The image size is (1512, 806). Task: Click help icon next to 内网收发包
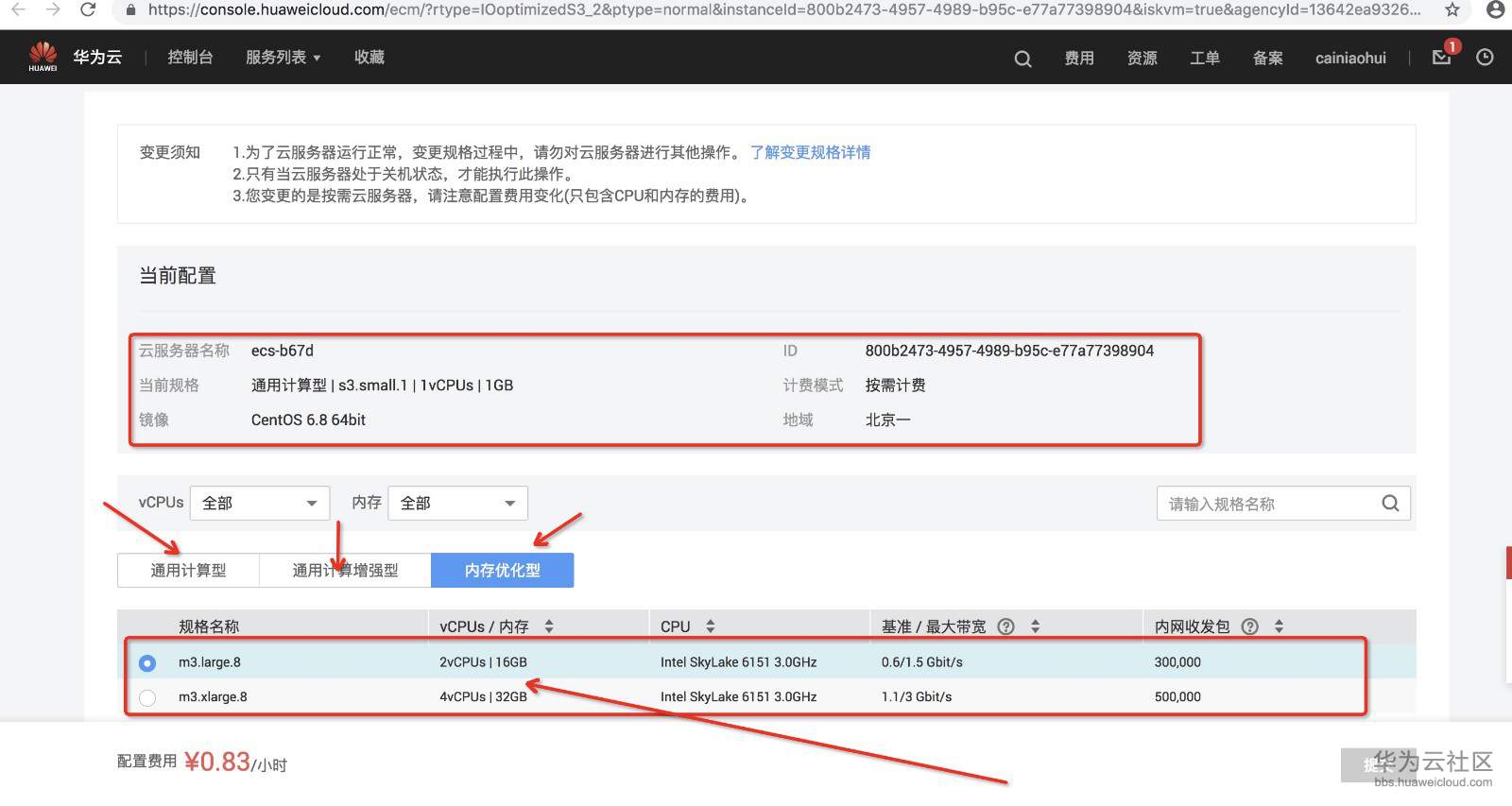(x=1249, y=626)
